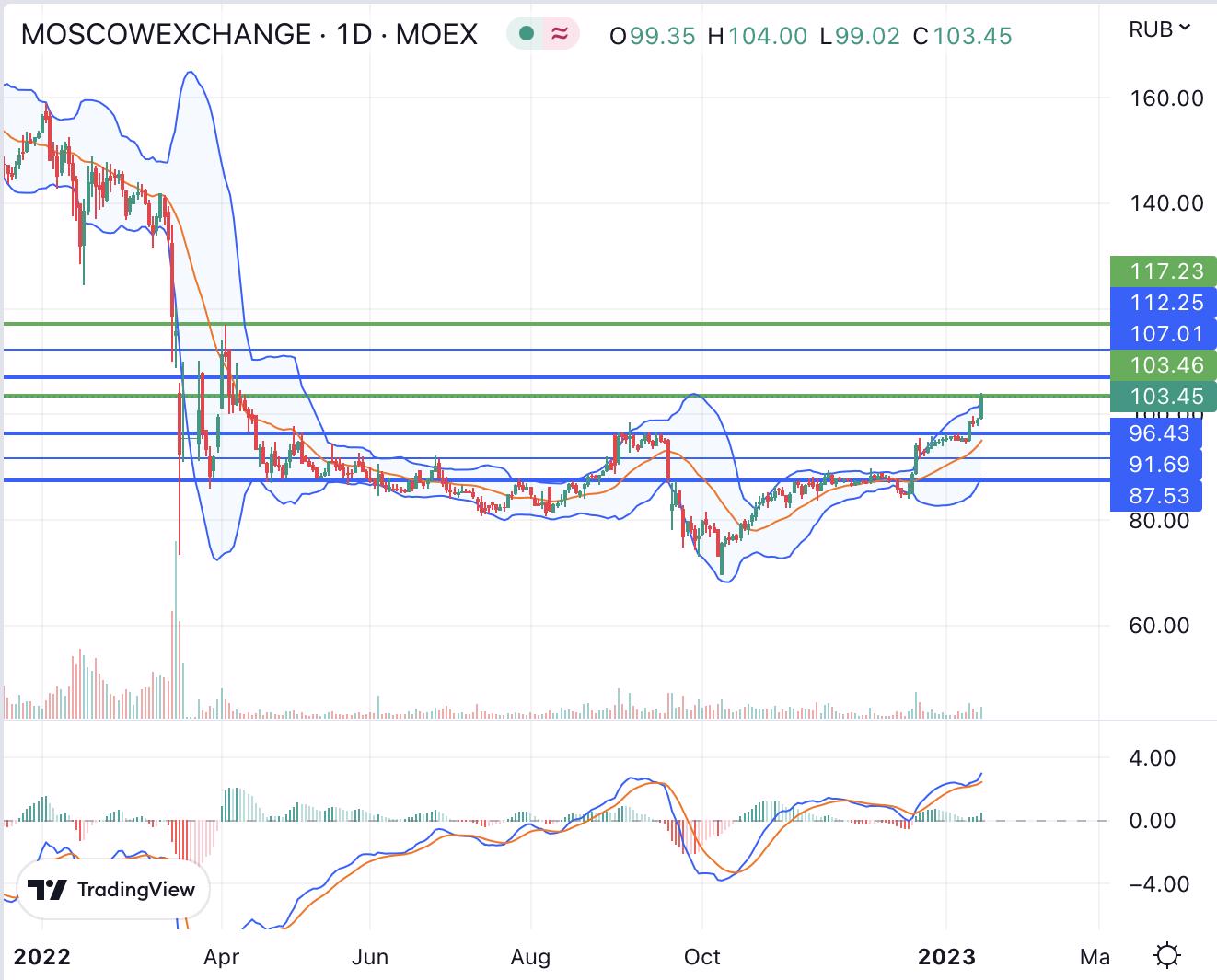The image size is (1217, 980).
Task: Select the 112.25 blue price label
Action: (x=1165, y=303)
